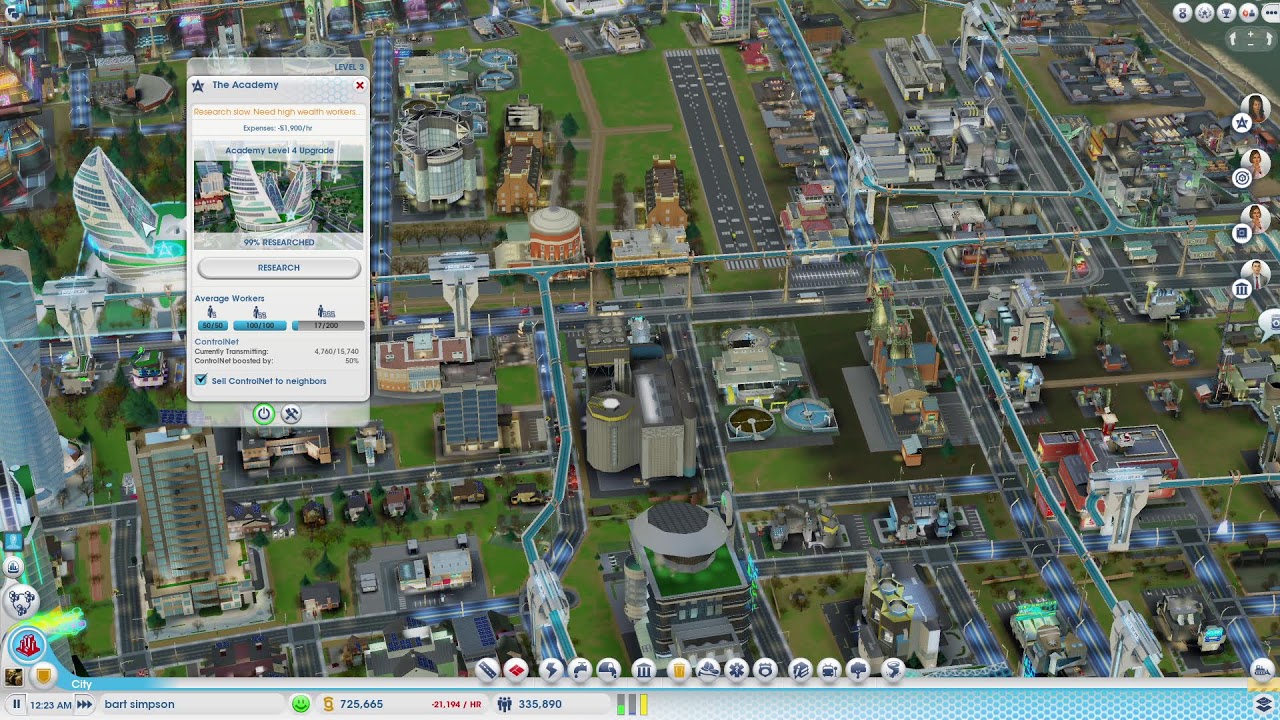This screenshot has height=720, width=1280.
Task: Open the Water menu with faucet icon
Action: tap(580, 670)
